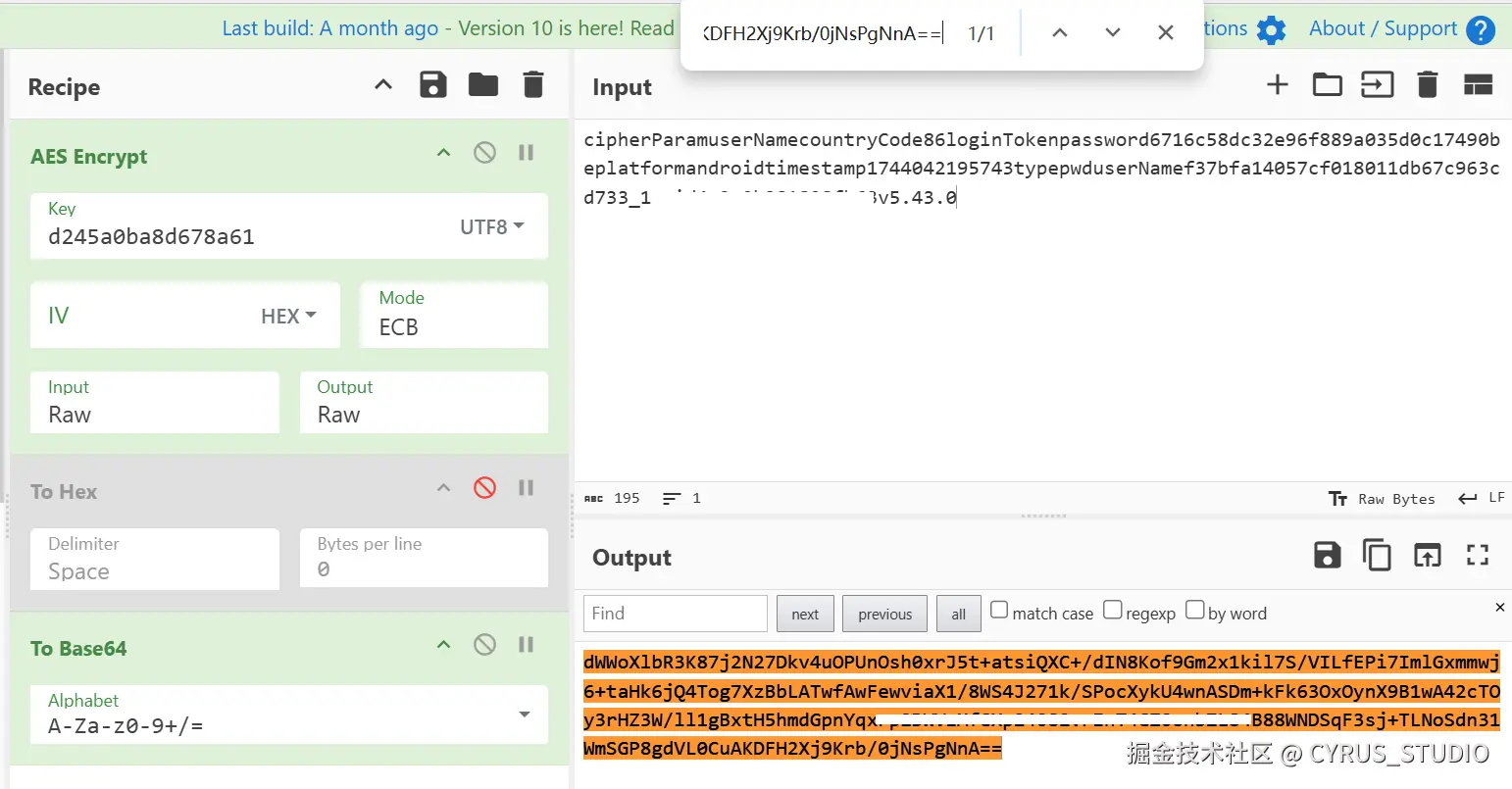Click the input line count status
Image resolution: width=1512 pixels, height=789 pixels.
681,498
